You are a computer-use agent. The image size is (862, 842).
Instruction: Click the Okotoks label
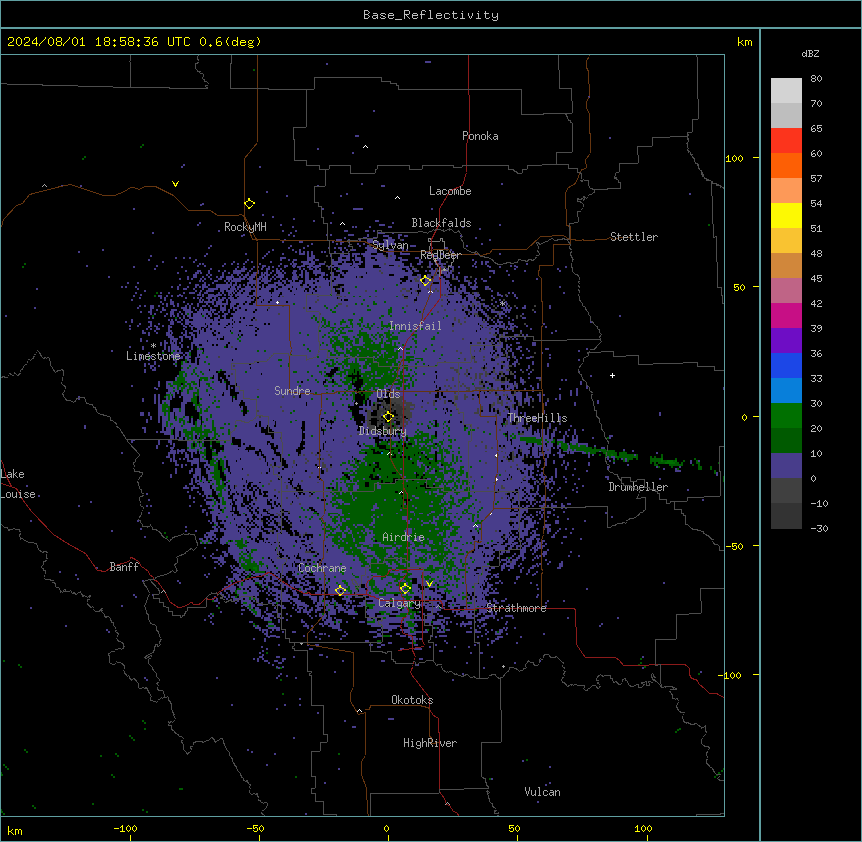pos(412,700)
